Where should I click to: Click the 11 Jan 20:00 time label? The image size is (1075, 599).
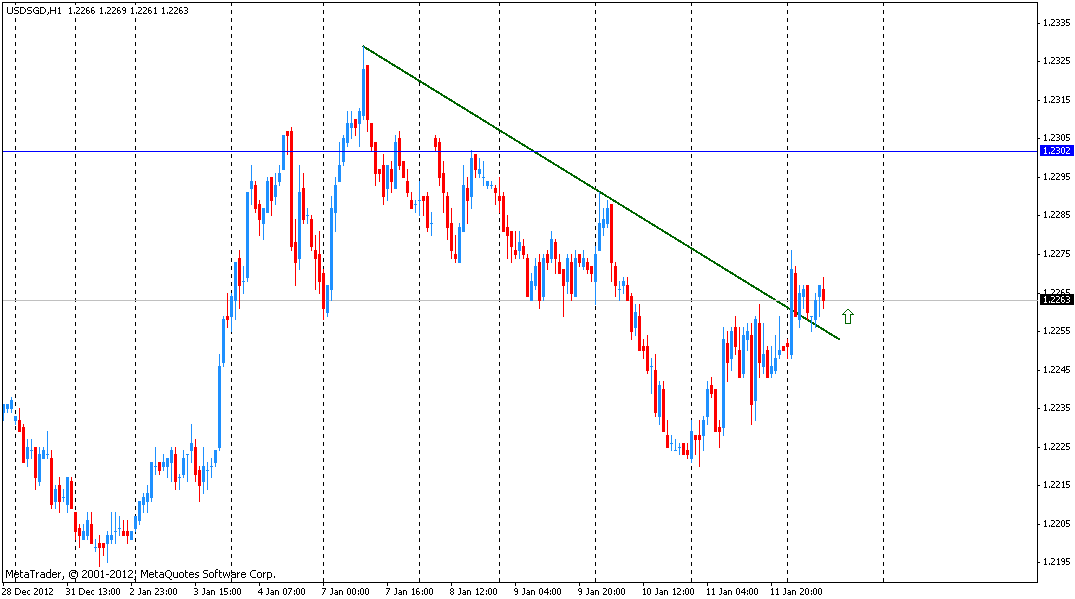[796, 591]
